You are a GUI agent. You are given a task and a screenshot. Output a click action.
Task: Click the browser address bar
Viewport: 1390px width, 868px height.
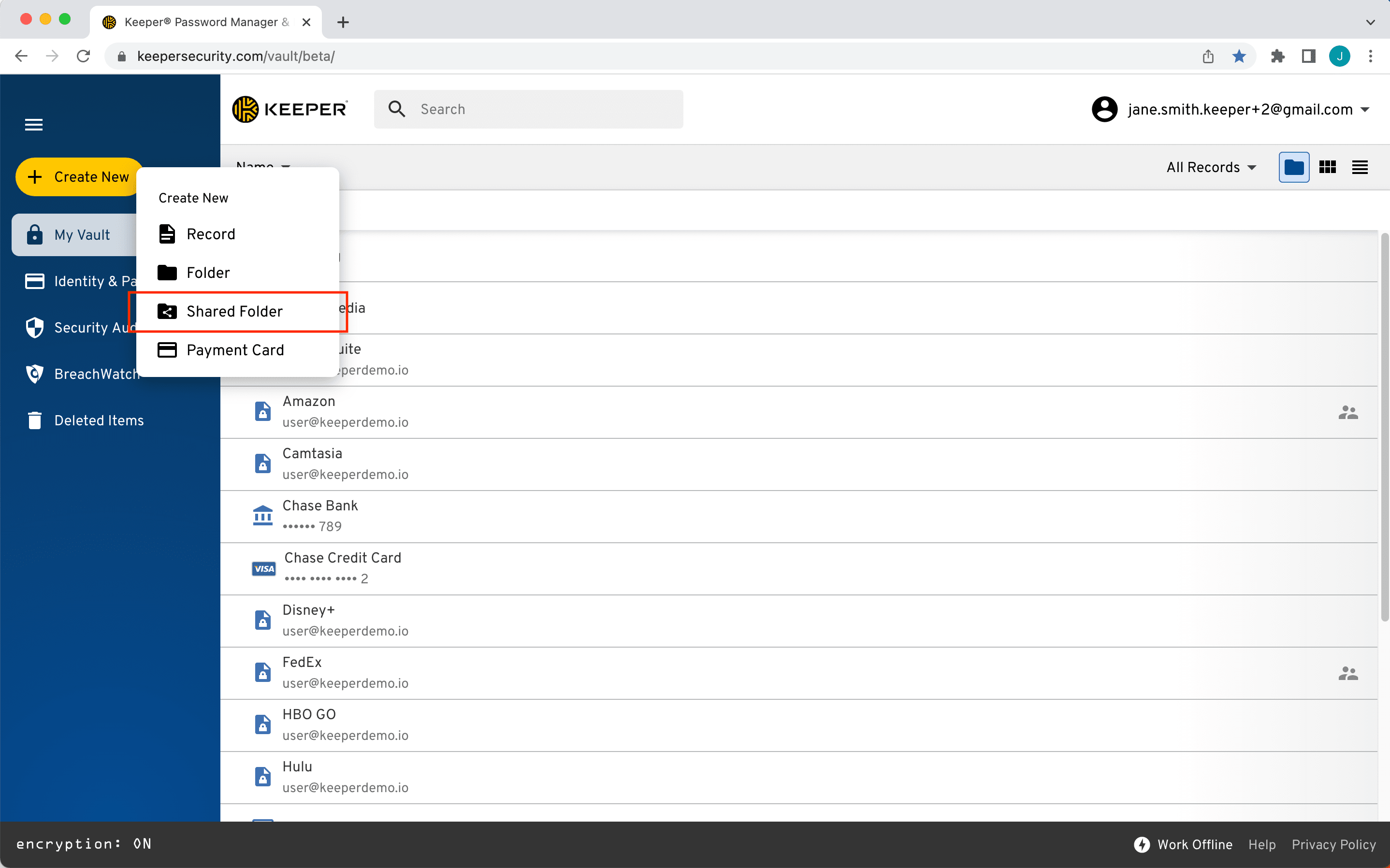pyautogui.click(x=654, y=56)
